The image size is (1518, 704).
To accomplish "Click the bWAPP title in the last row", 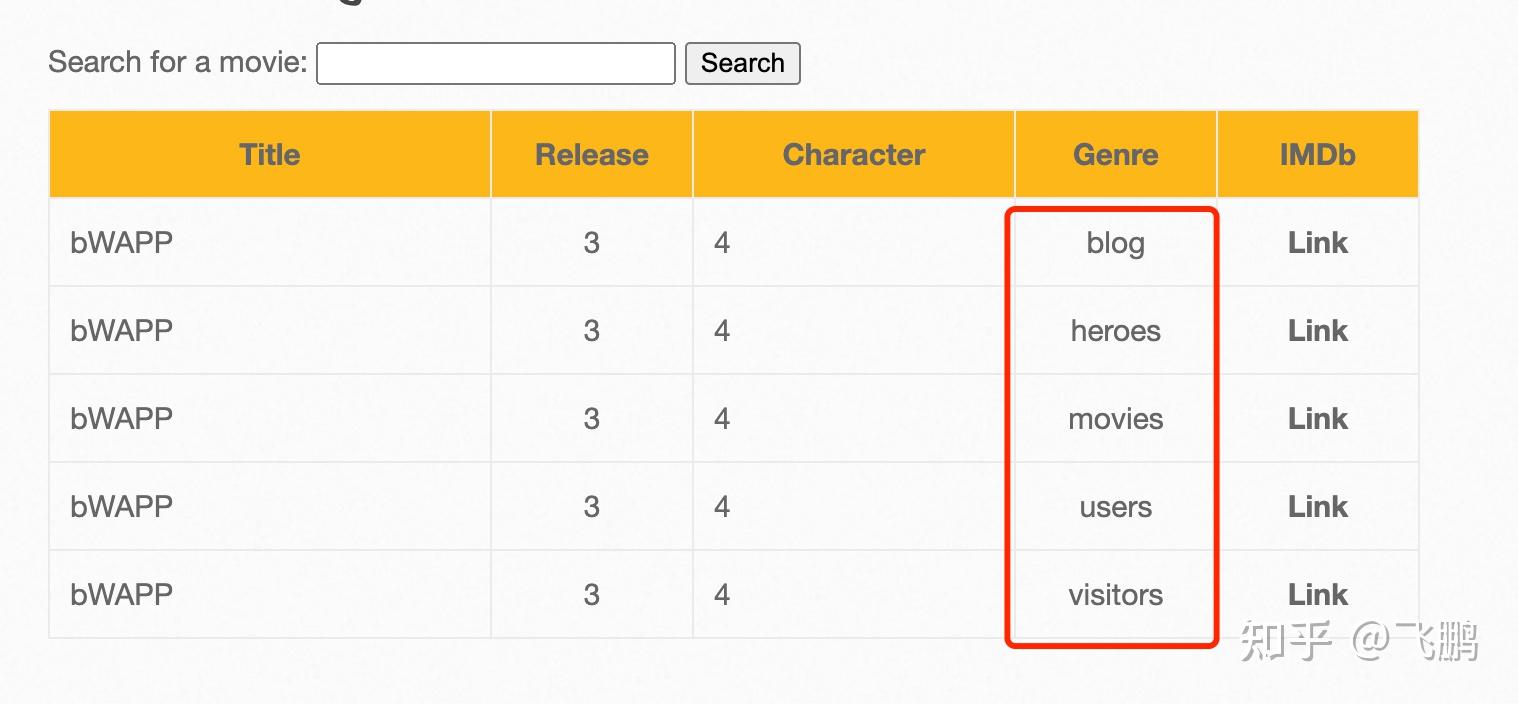I will (x=121, y=594).
